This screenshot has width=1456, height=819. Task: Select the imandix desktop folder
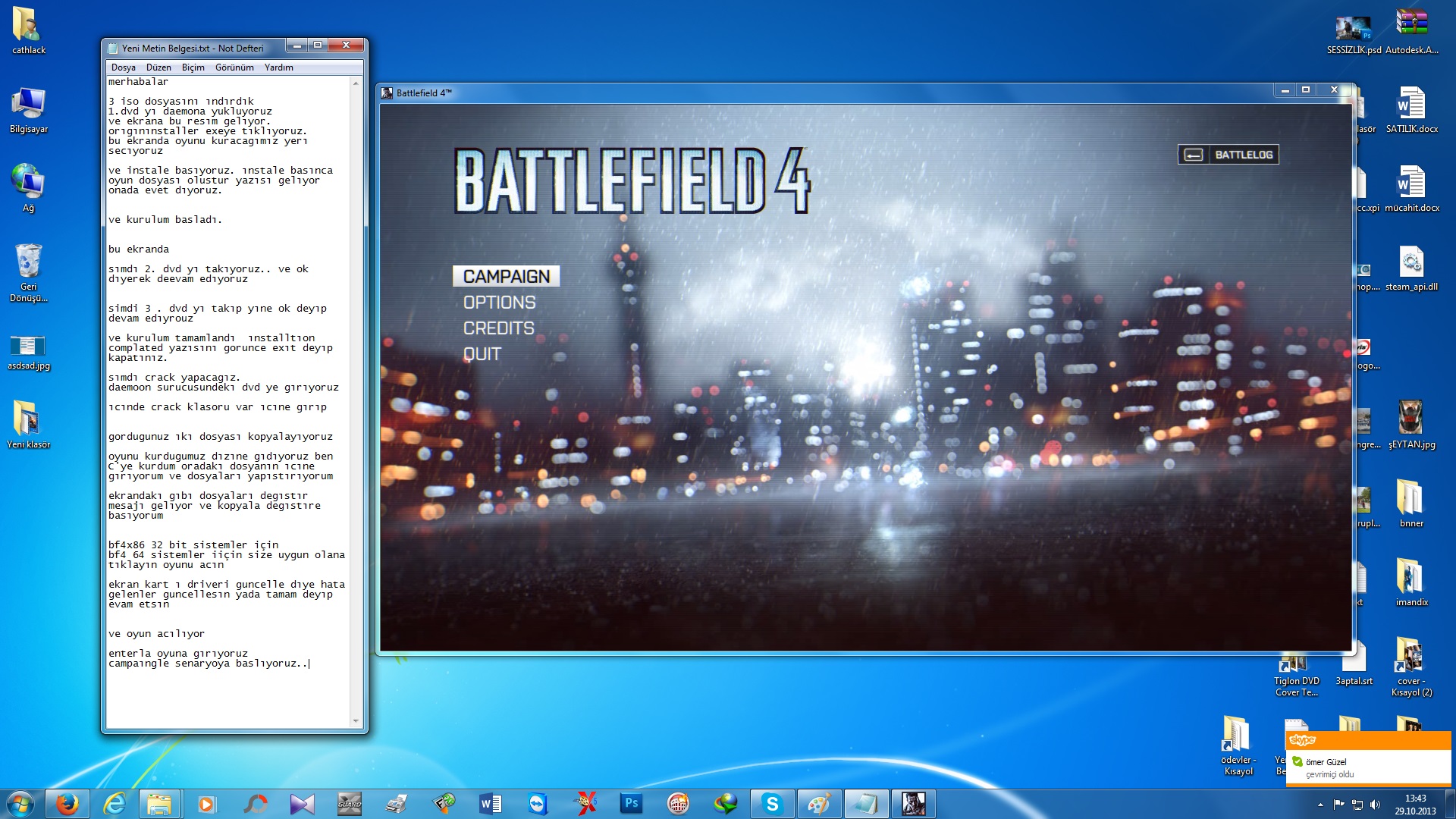point(1411,583)
